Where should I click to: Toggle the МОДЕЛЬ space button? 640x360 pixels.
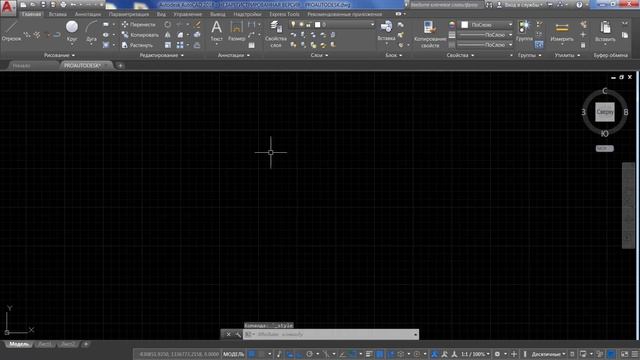click(233, 354)
